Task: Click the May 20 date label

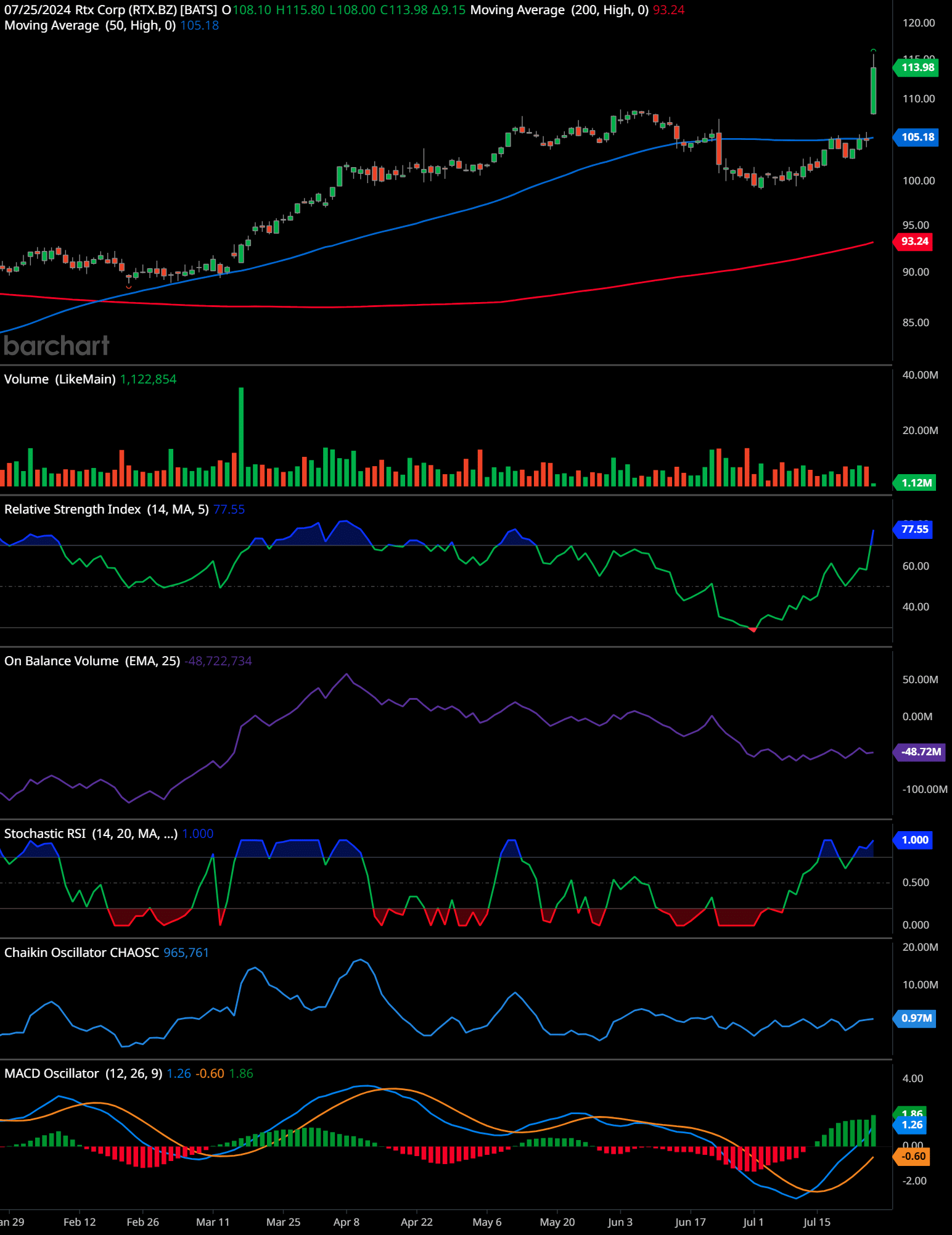Action: tap(557, 1222)
